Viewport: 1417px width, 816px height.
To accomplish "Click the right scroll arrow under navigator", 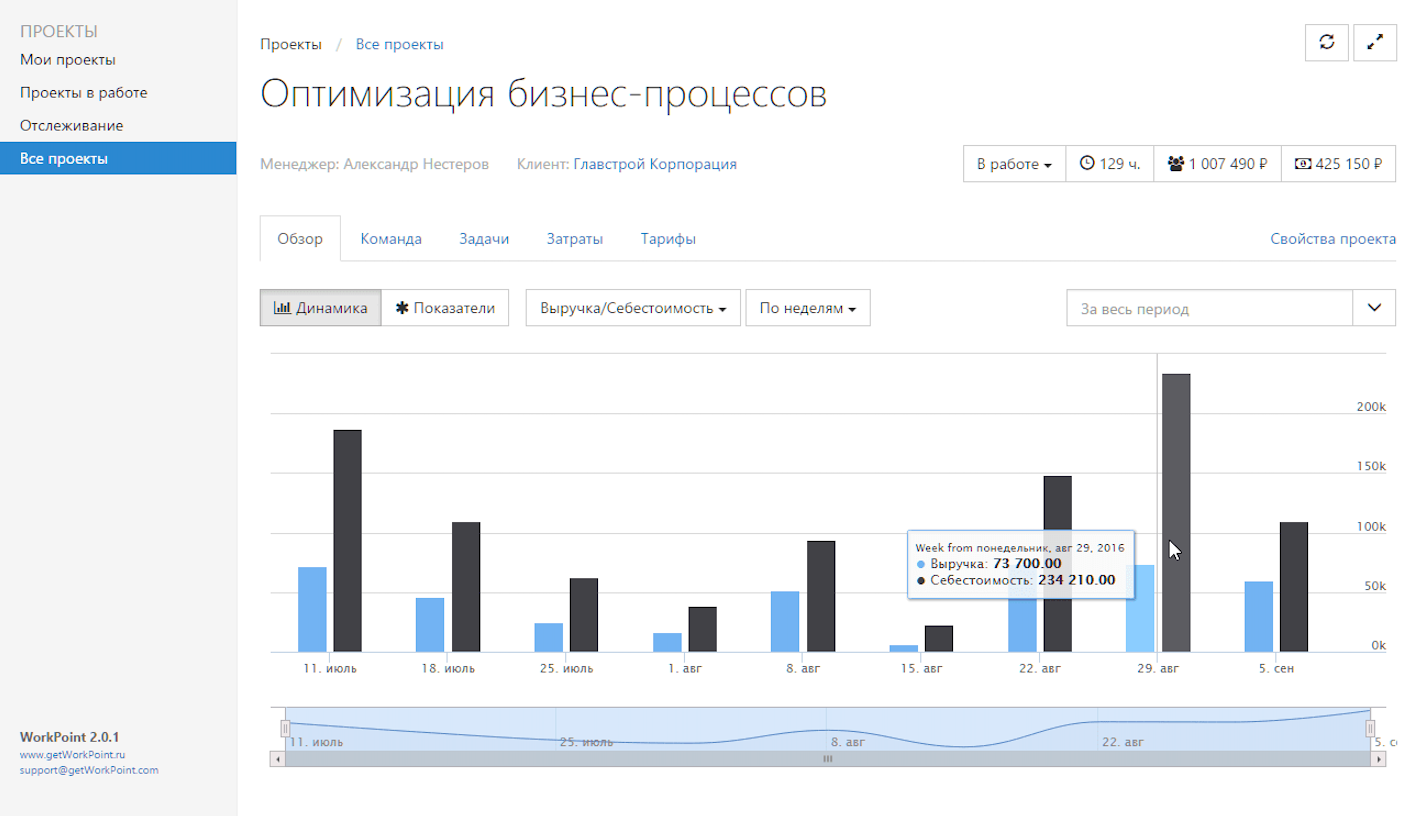I will 1380,760.
